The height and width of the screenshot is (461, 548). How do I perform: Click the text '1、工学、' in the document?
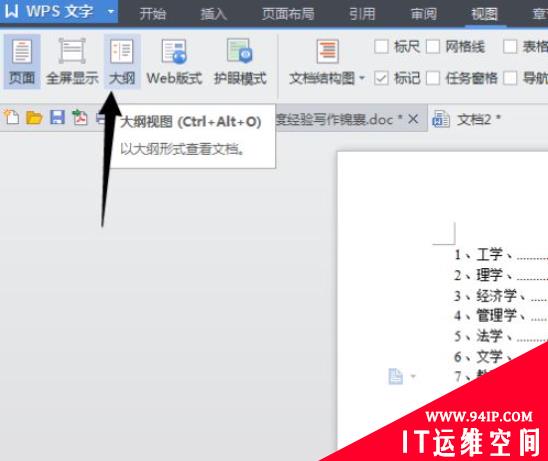[483, 254]
